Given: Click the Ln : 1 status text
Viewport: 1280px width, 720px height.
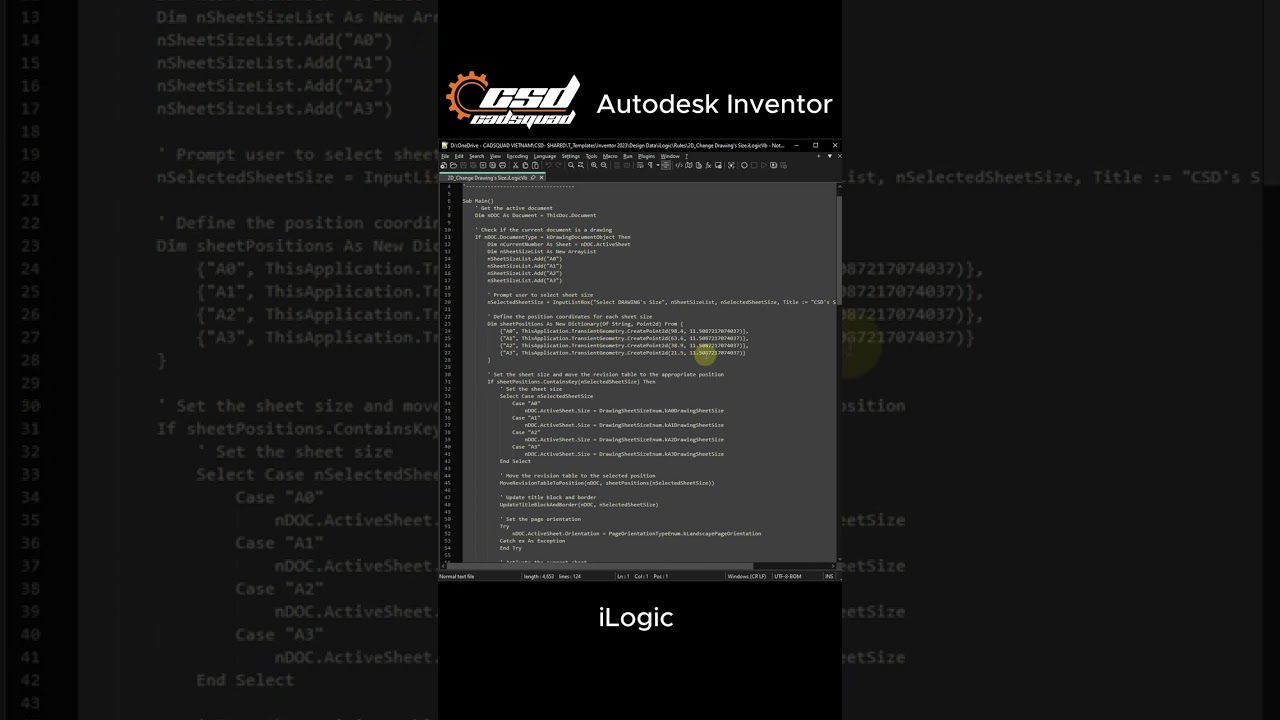Looking at the screenshot, I should [623, 576].
